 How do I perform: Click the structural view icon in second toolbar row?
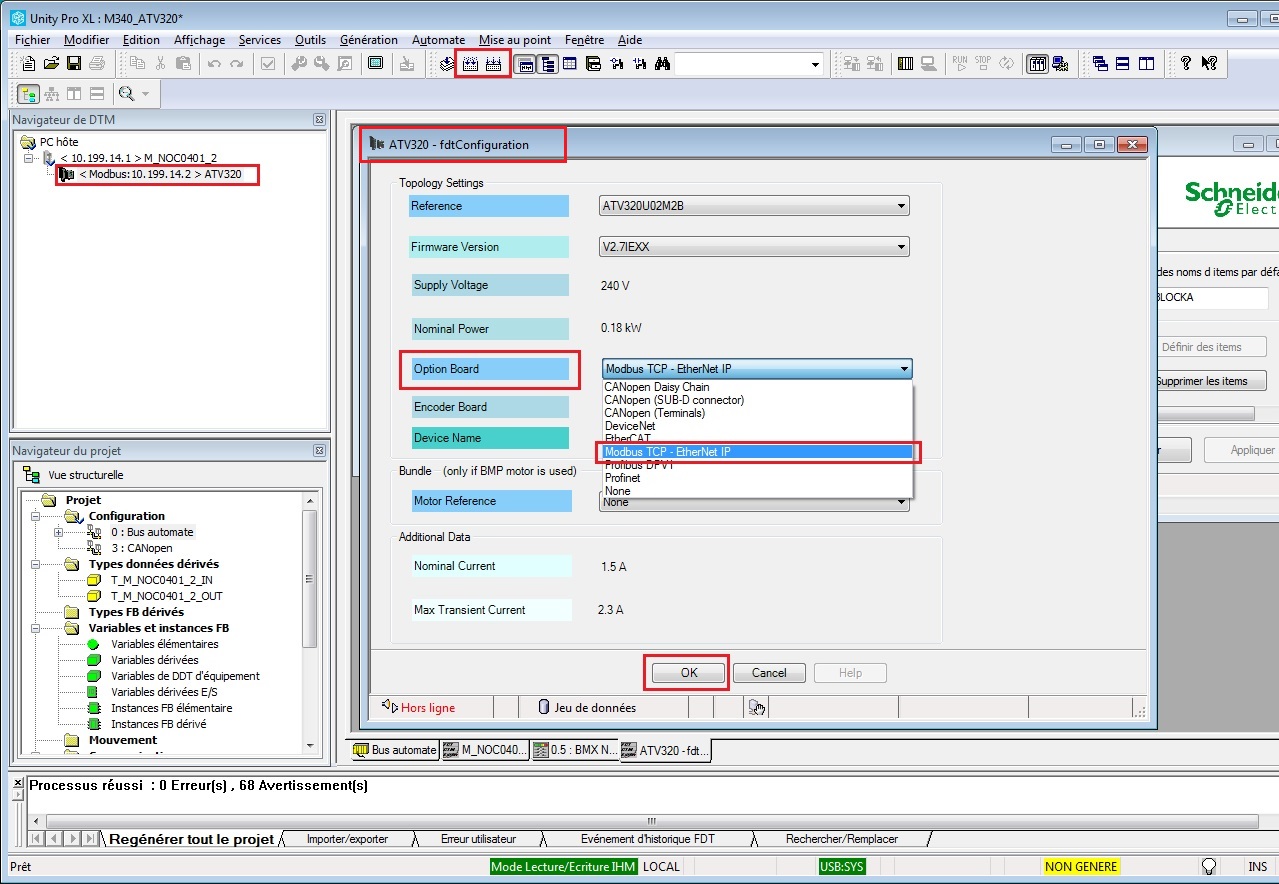(x=28, y=94)
